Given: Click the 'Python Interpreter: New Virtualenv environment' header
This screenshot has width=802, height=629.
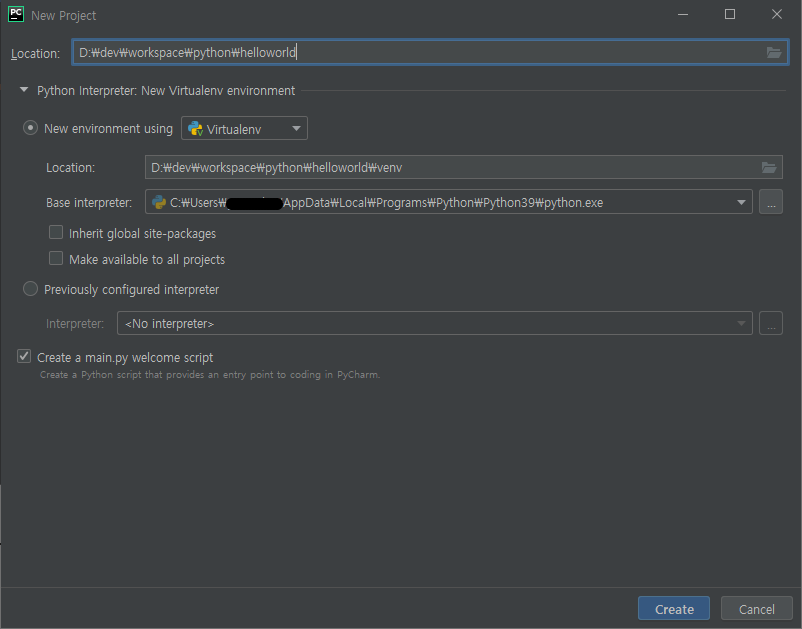Looking at the screenshot, I should 166,91.
